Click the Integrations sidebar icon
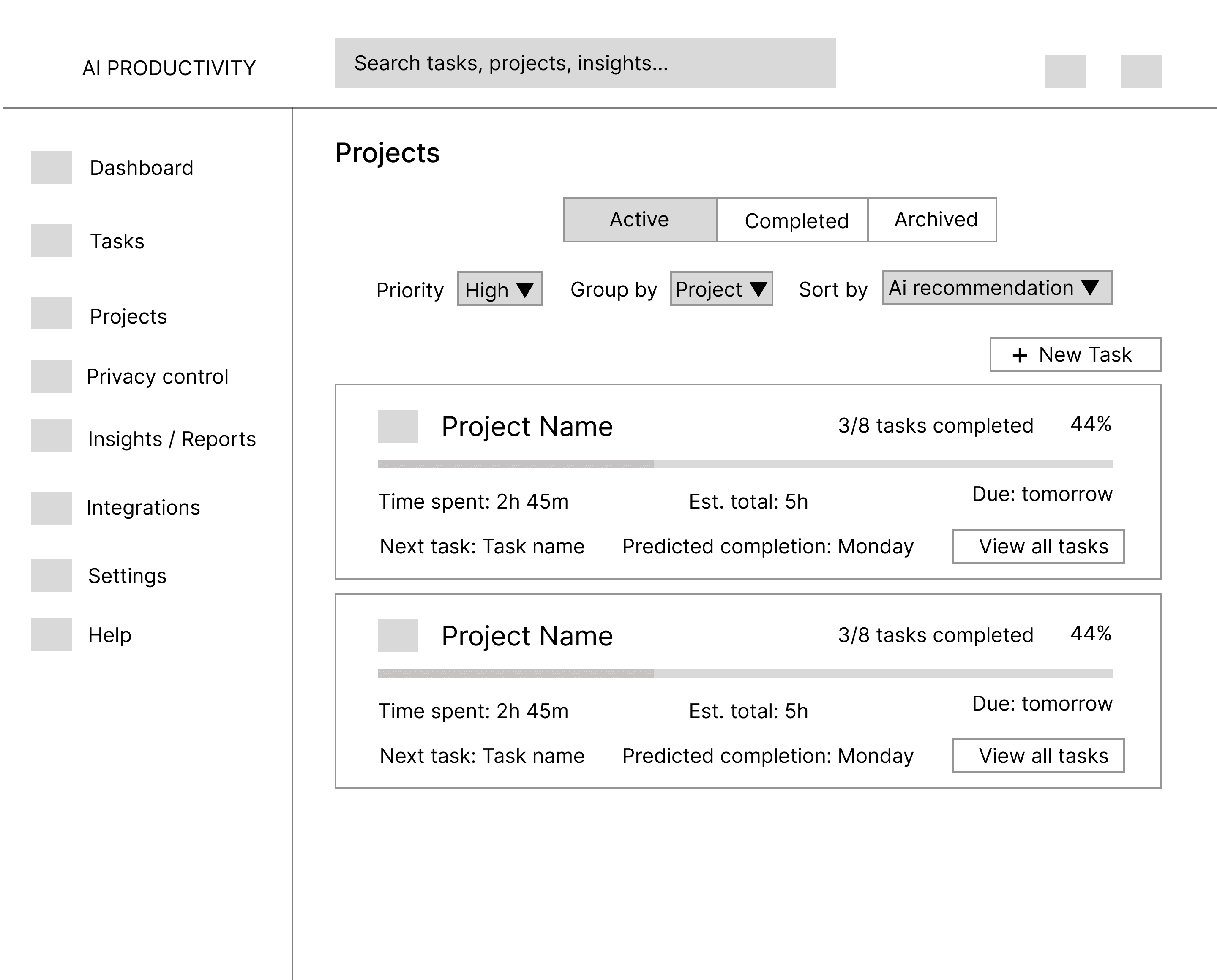Image resolution: width=1217 pixels, height=980 pixels. (52, 508)
